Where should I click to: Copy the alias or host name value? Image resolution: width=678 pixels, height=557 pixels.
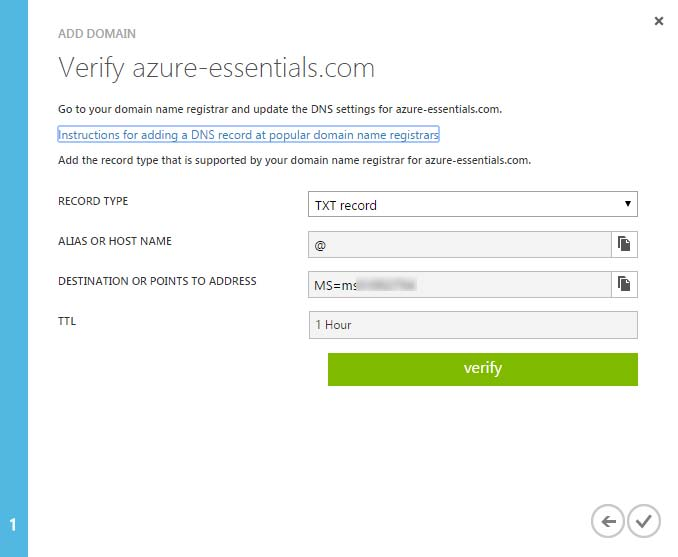click(624, 244)
